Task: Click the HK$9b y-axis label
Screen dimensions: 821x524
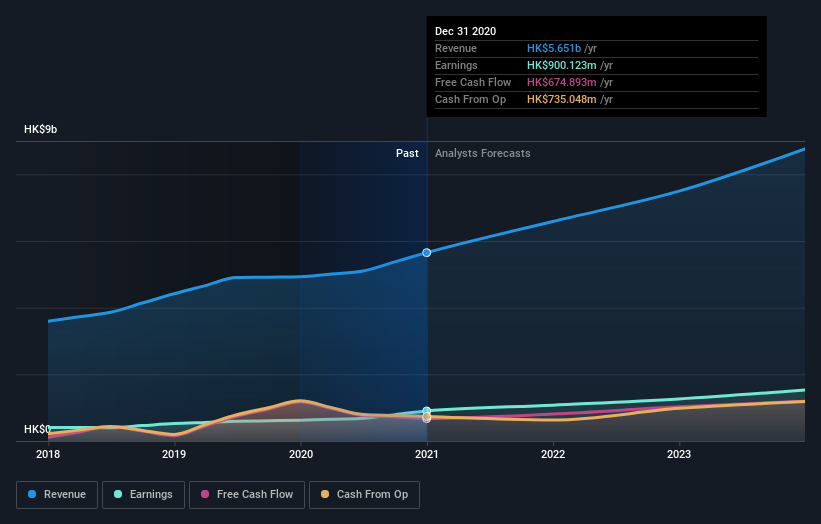Action: click(40, 129)
